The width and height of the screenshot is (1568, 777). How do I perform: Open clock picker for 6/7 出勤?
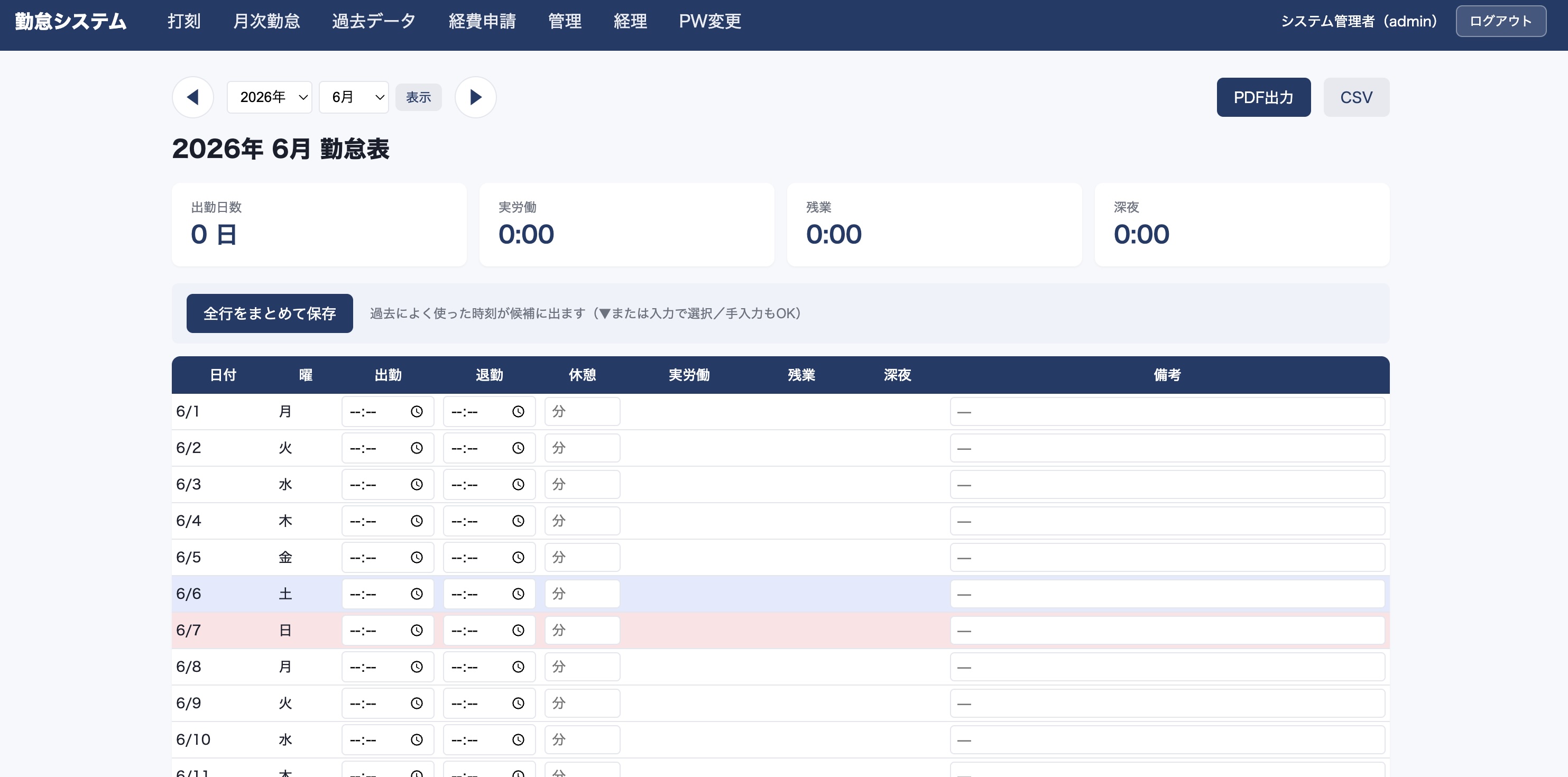tap(417, 631)
